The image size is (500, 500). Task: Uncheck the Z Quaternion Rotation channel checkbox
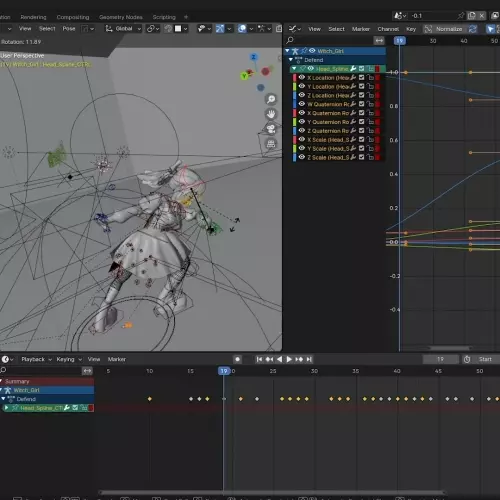coord(362,131)
